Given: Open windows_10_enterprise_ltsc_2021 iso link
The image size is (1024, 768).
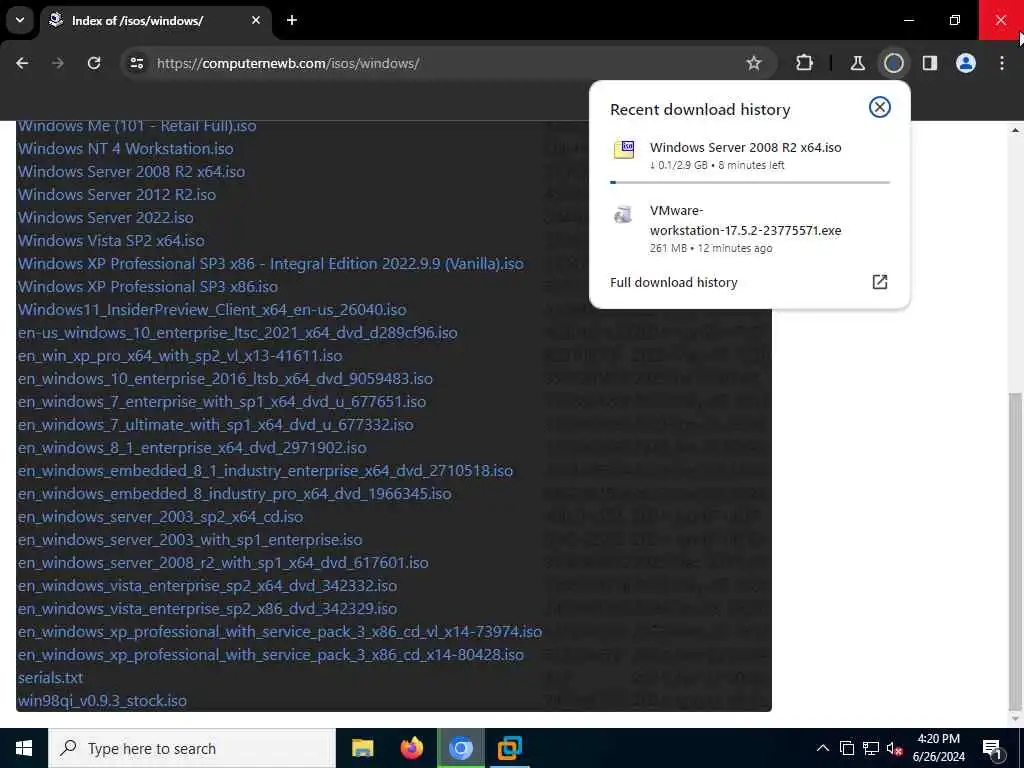Looking at the screenshot, I should (237, 332).
